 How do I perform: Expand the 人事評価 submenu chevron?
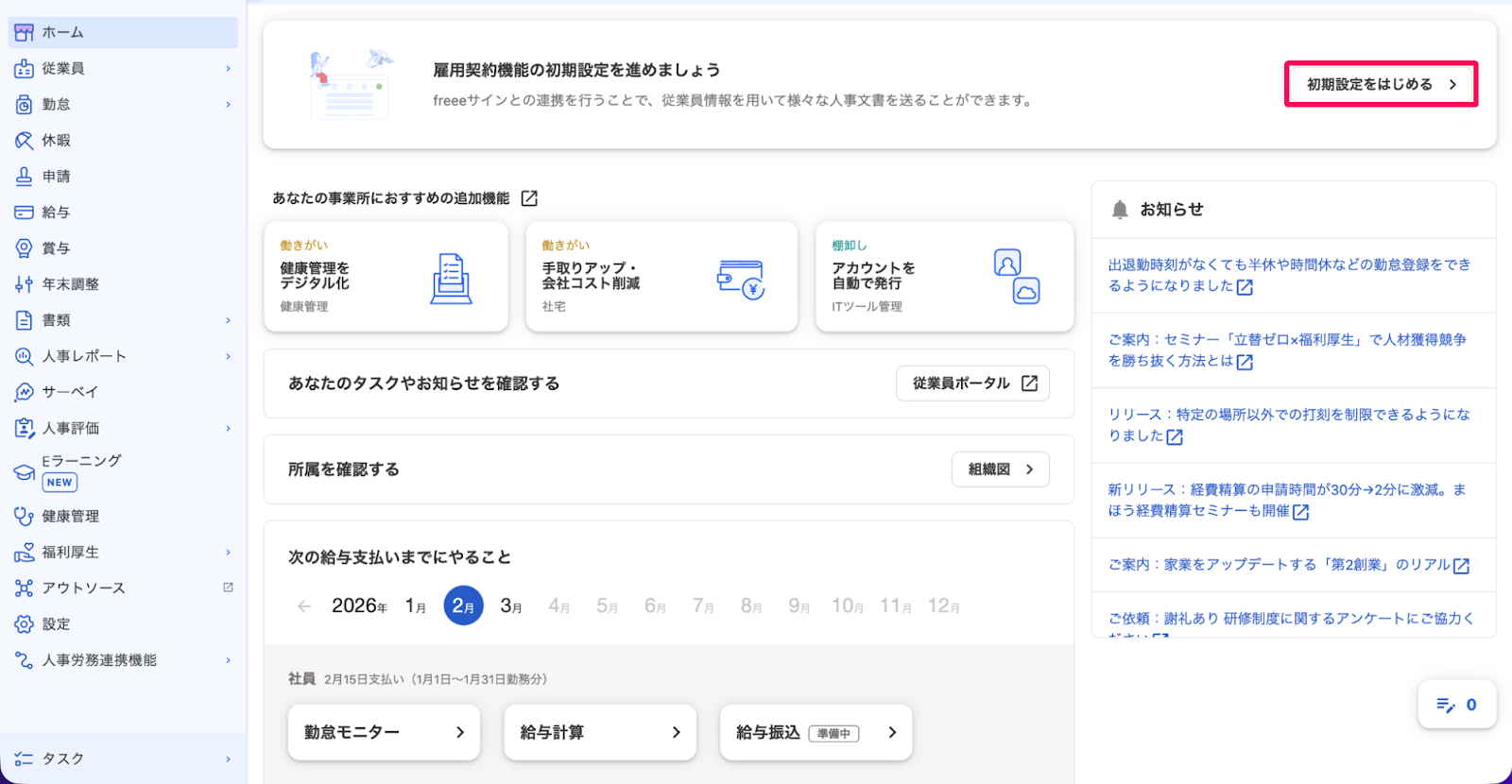pos(228,428)
